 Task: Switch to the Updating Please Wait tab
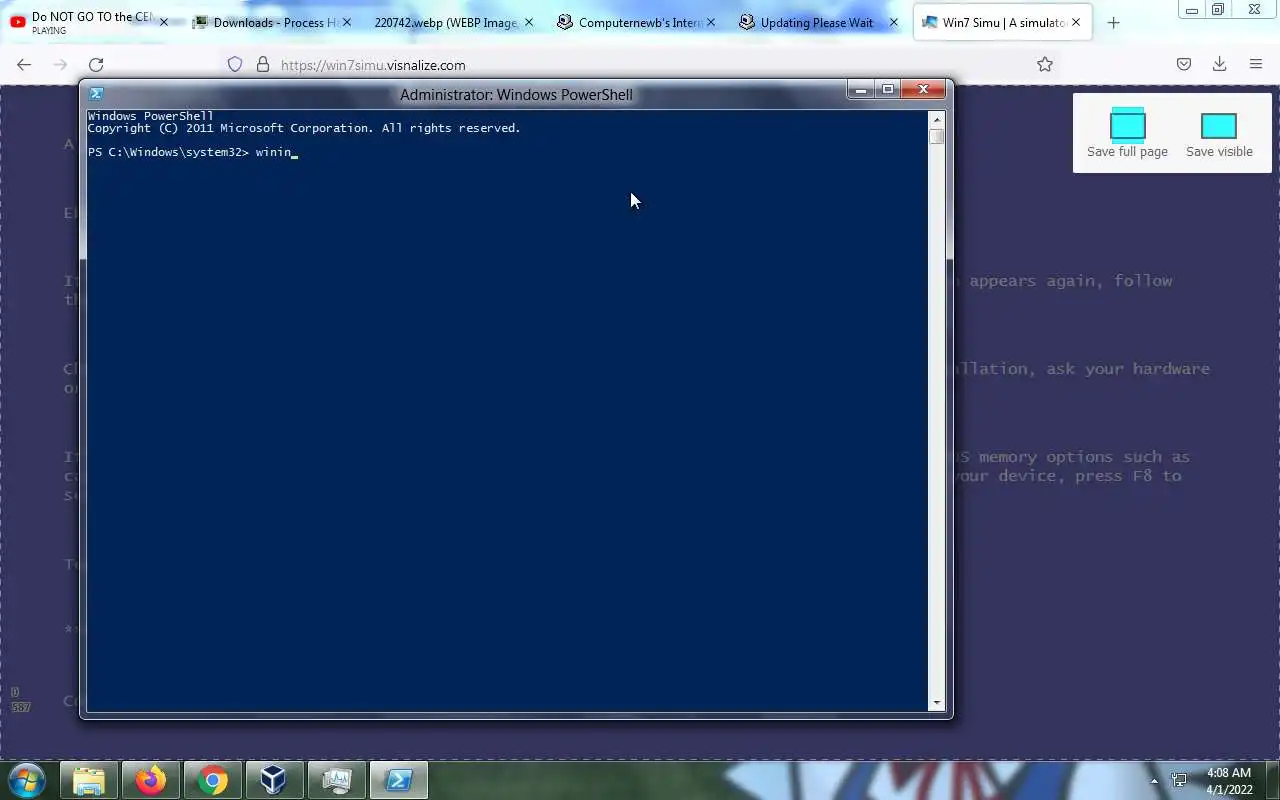(817, 22)
